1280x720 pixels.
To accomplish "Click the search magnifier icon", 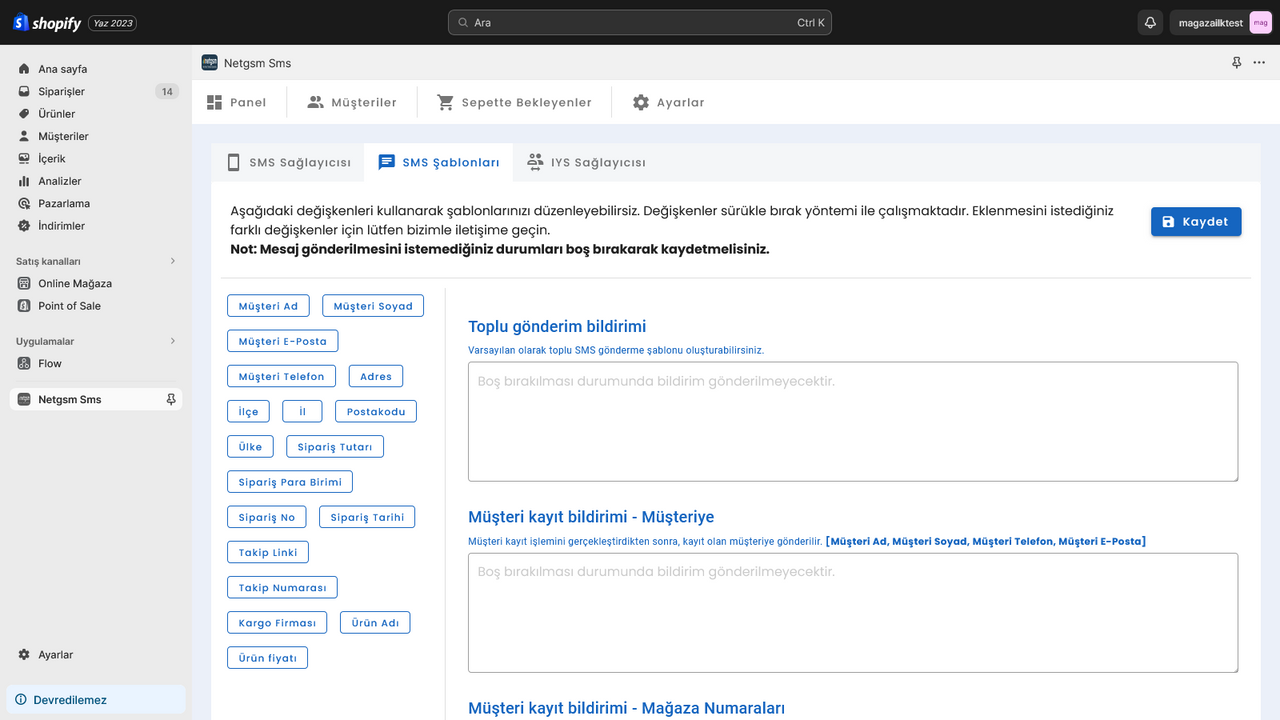I will click(x=462, y=22).
